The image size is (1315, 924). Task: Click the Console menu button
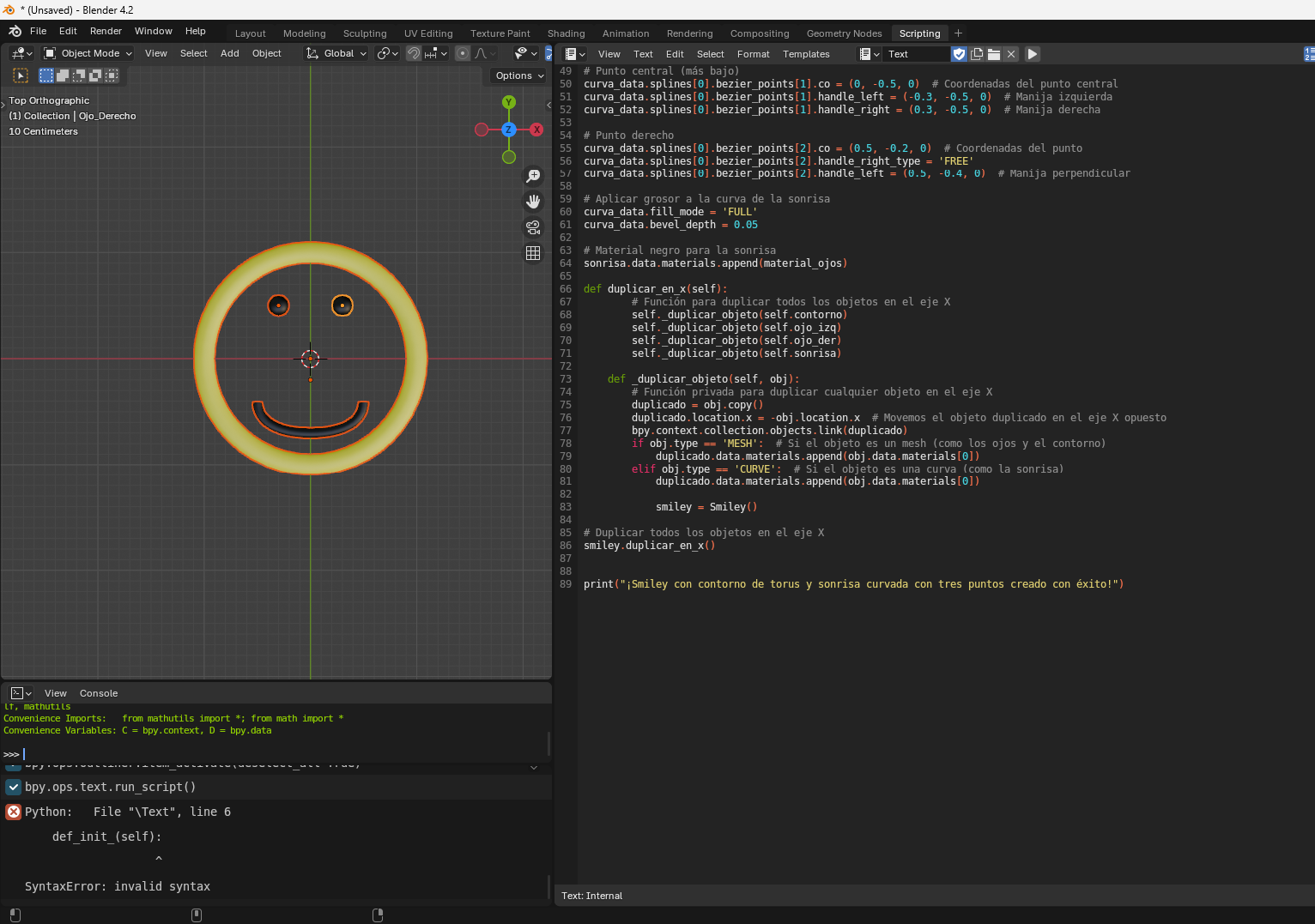coord(99,693)
